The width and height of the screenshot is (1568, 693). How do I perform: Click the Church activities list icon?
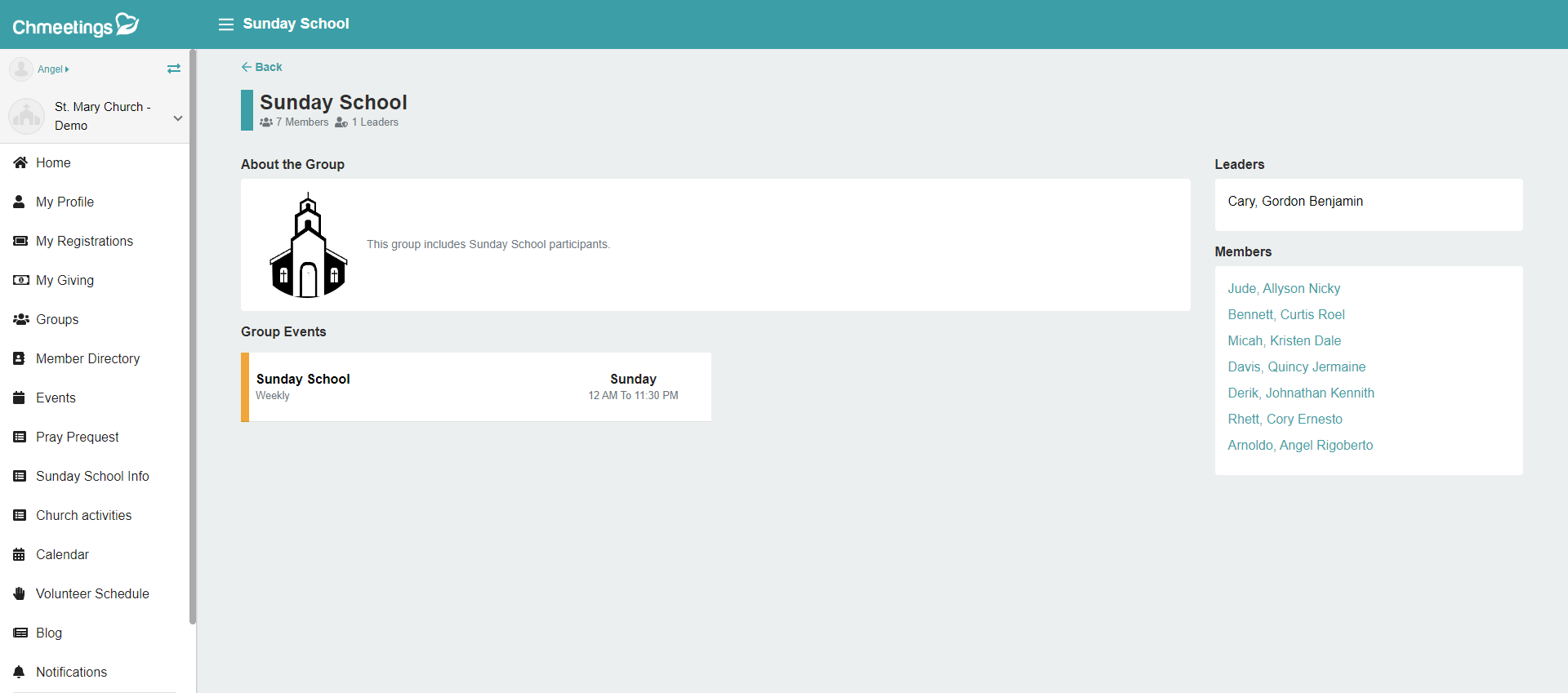pyautogui.click(x=20, y=515)
